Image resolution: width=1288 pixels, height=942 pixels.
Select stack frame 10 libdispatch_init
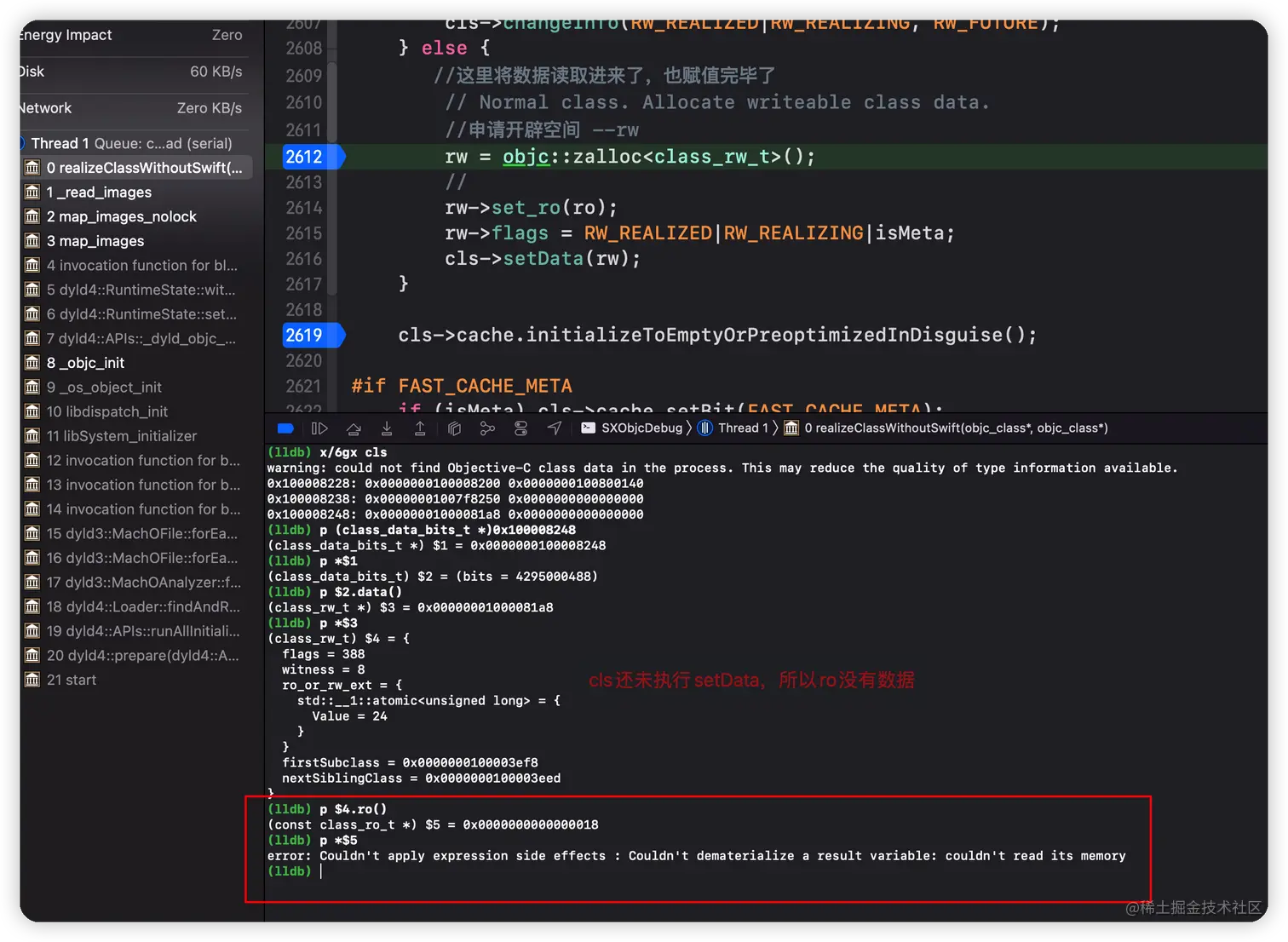pos(136,411)
